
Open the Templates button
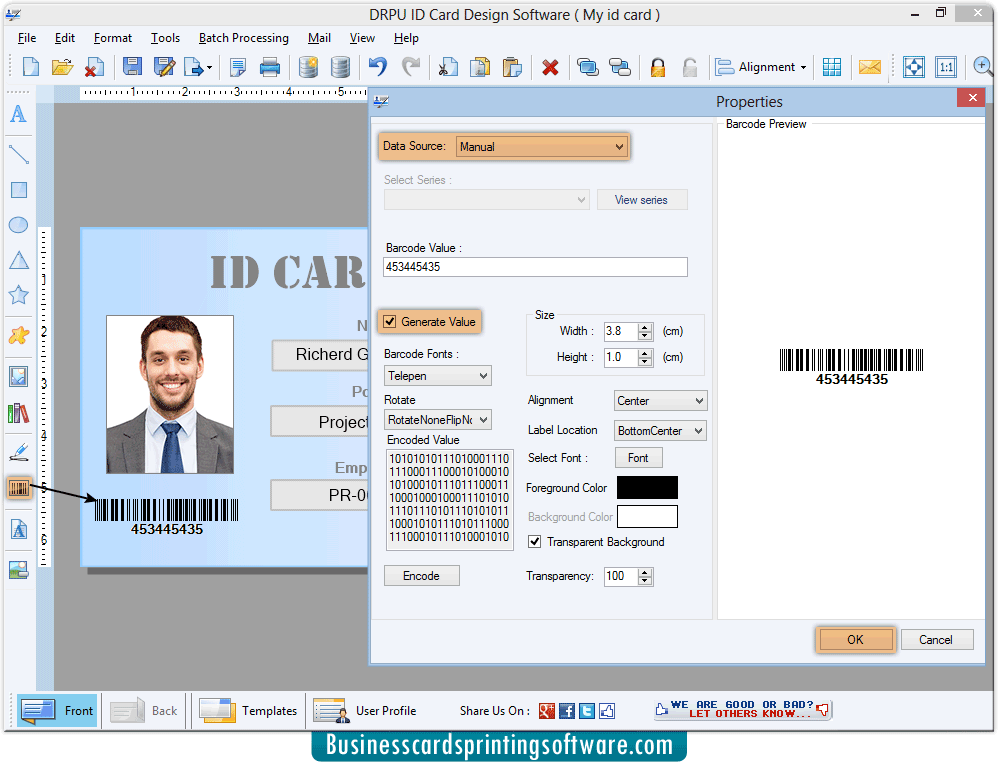pyautogui.click(x=248, y=710)
